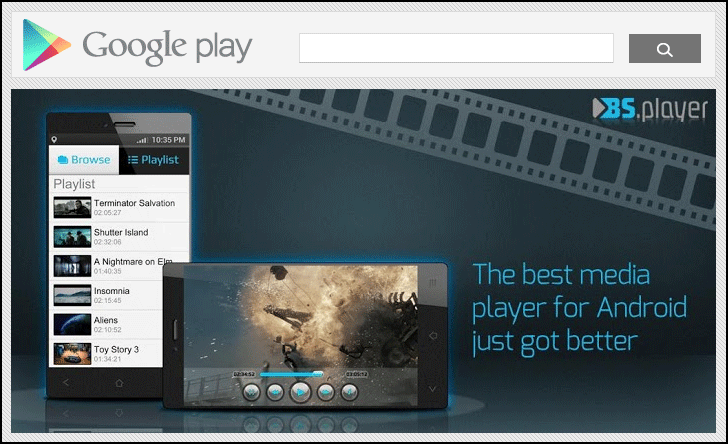
Task: Click the Google Play triangle logo
Action: [x=46, y=45]
